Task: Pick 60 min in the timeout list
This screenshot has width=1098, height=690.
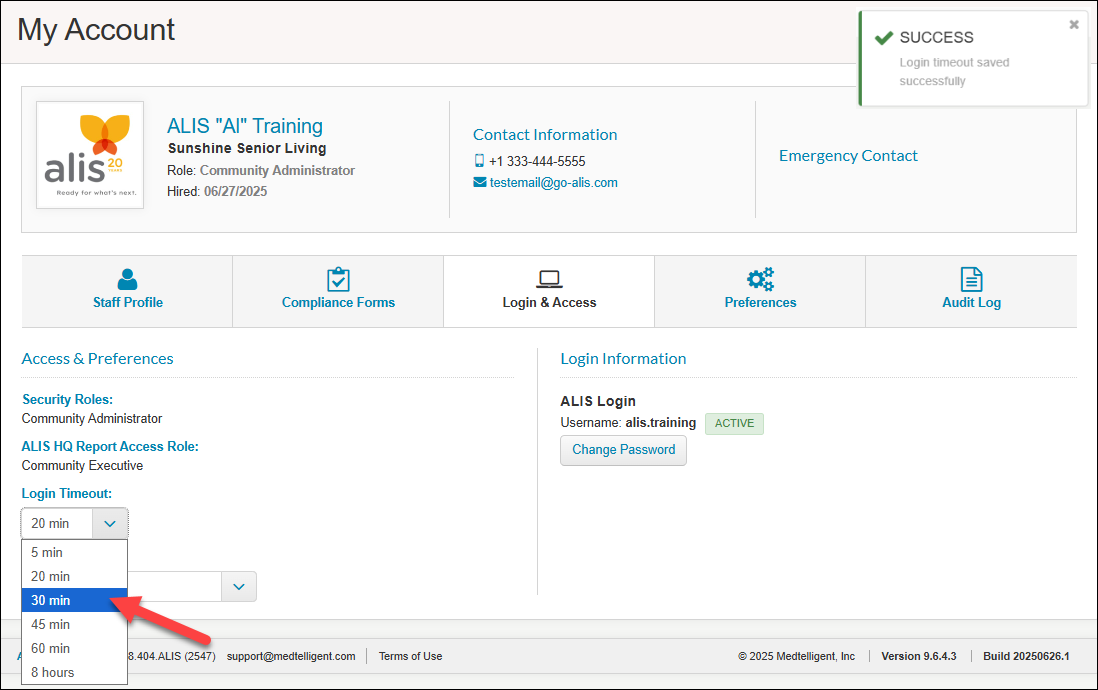Action: coord(74,648)
